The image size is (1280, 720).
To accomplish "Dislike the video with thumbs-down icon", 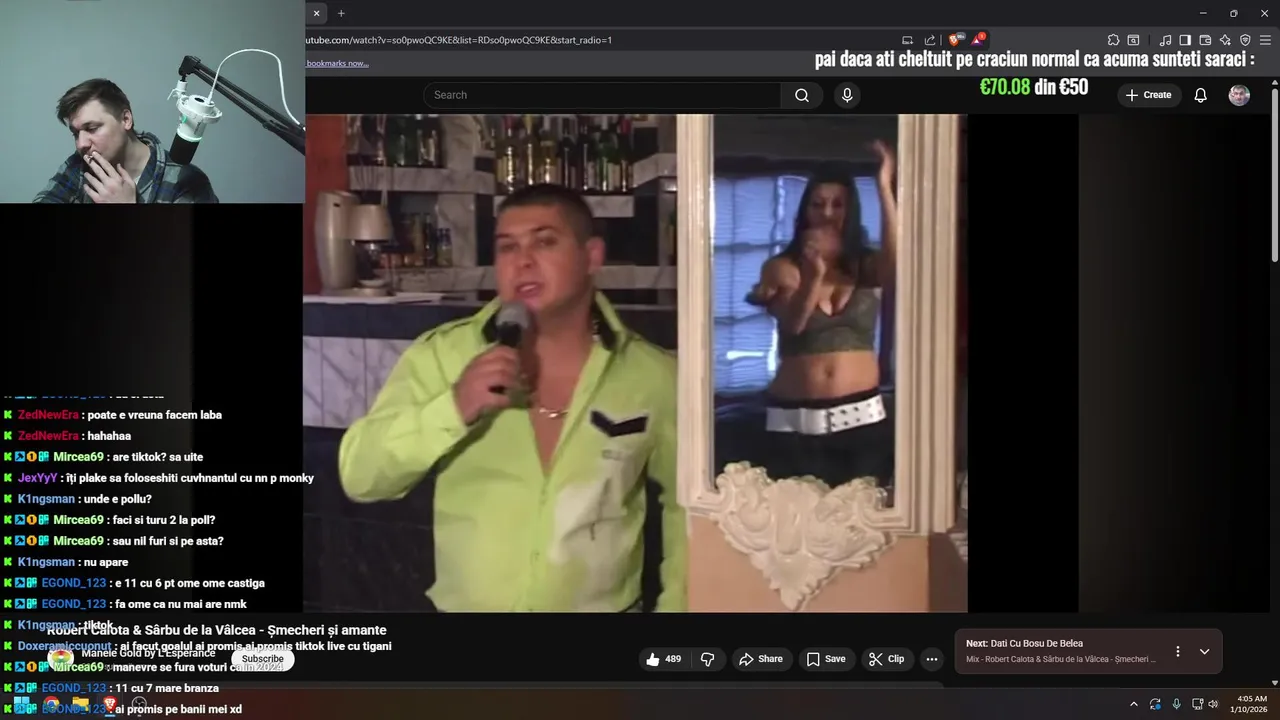I will [x=707, y=659].
